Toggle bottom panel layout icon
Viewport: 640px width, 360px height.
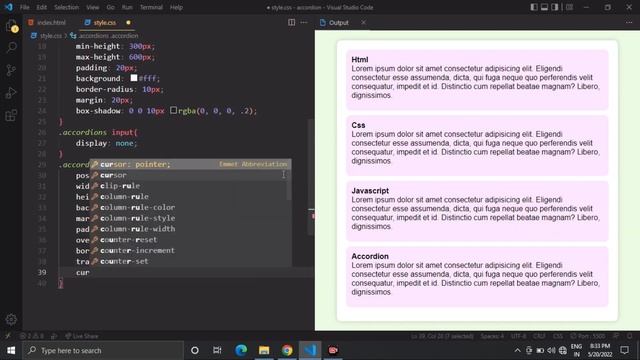point(544,7)
